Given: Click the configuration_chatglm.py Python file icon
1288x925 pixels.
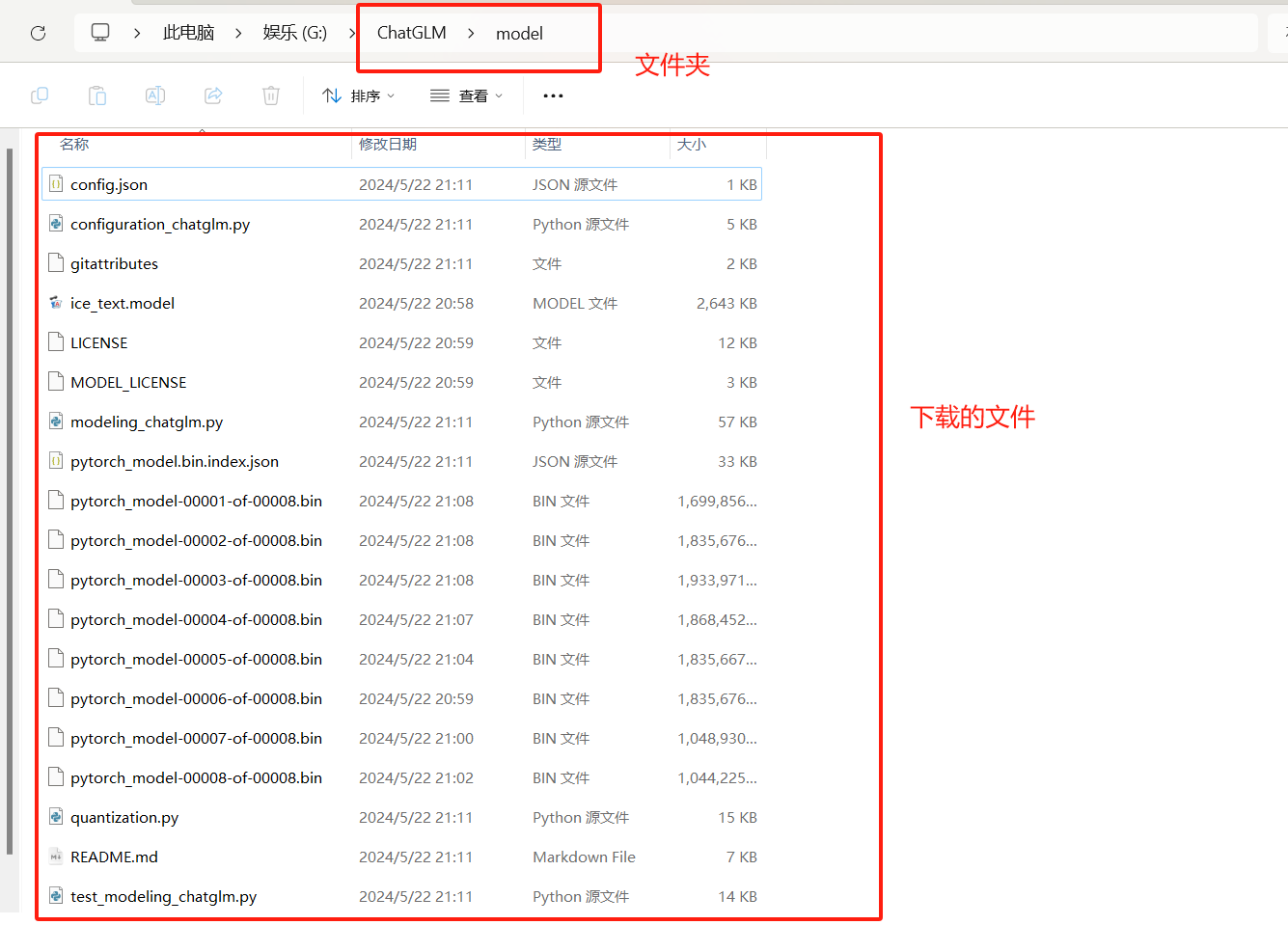Looking at the screenshot, I should (56, 223).
